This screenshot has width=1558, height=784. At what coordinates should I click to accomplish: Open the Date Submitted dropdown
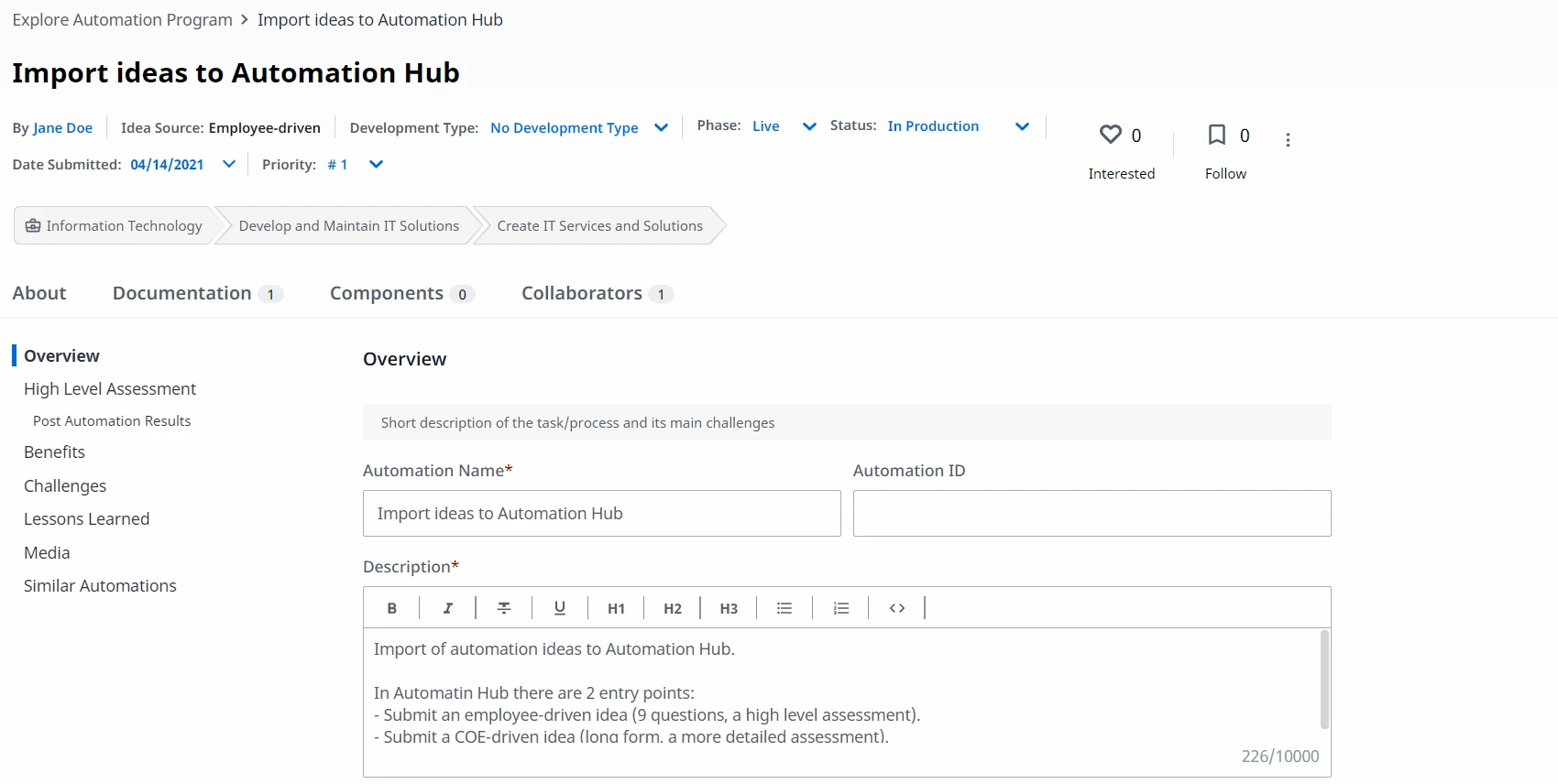click(229, 164)
